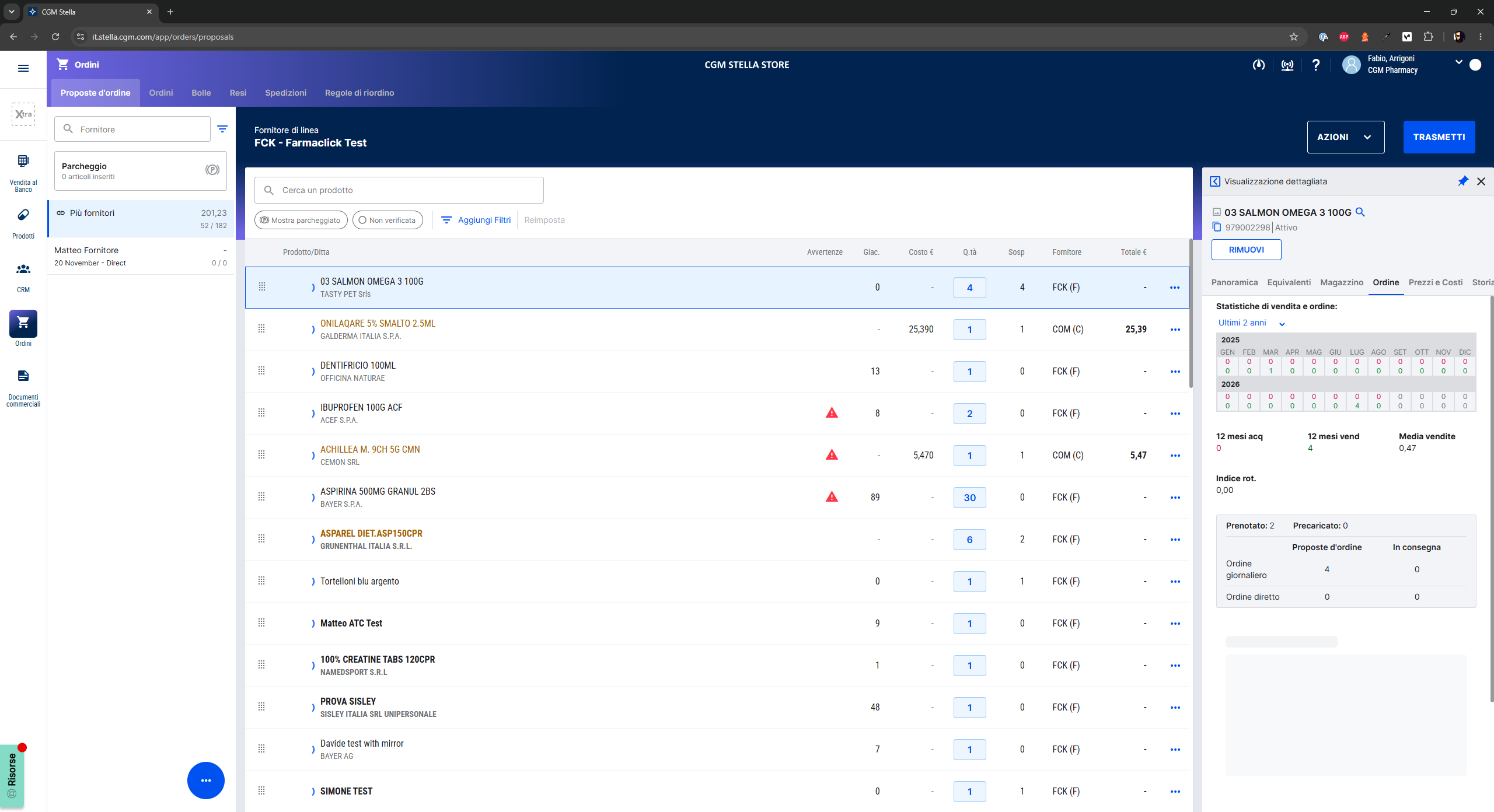Open the Xtra module icon
The width and height of the screenshot is (1494, 812).
23,114
